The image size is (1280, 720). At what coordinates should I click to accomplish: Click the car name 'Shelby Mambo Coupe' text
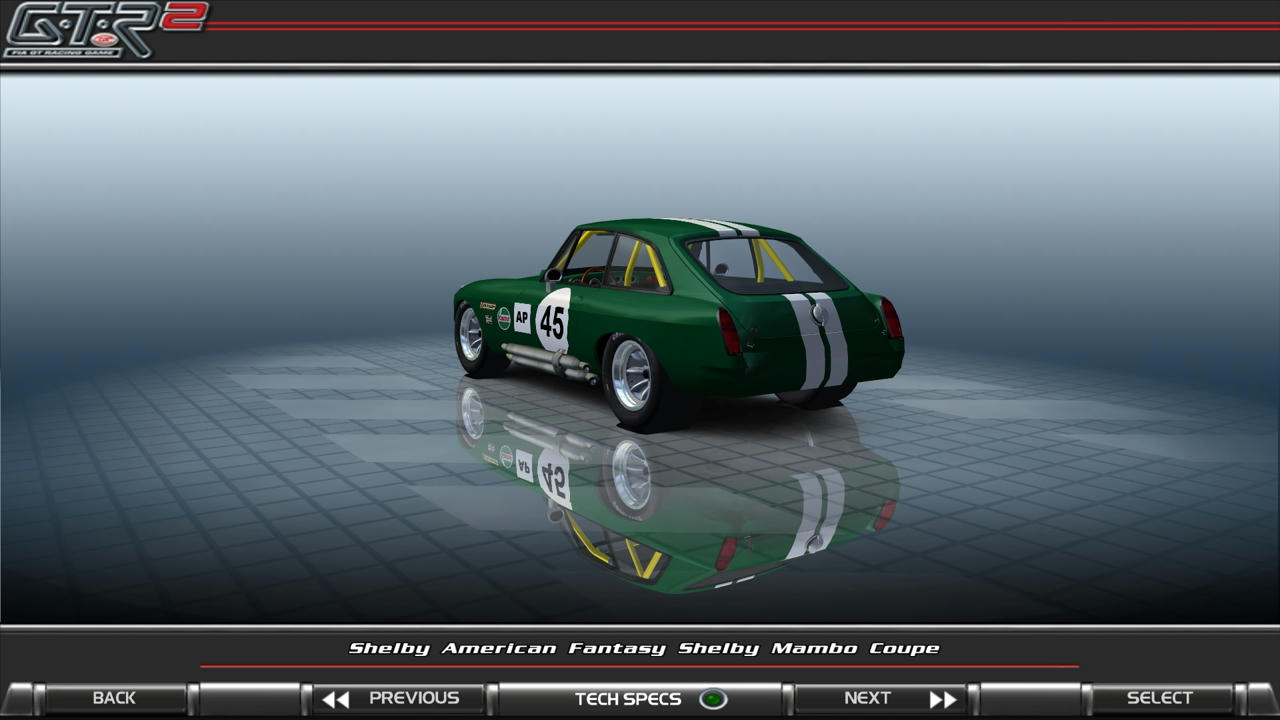pos(809,648)
